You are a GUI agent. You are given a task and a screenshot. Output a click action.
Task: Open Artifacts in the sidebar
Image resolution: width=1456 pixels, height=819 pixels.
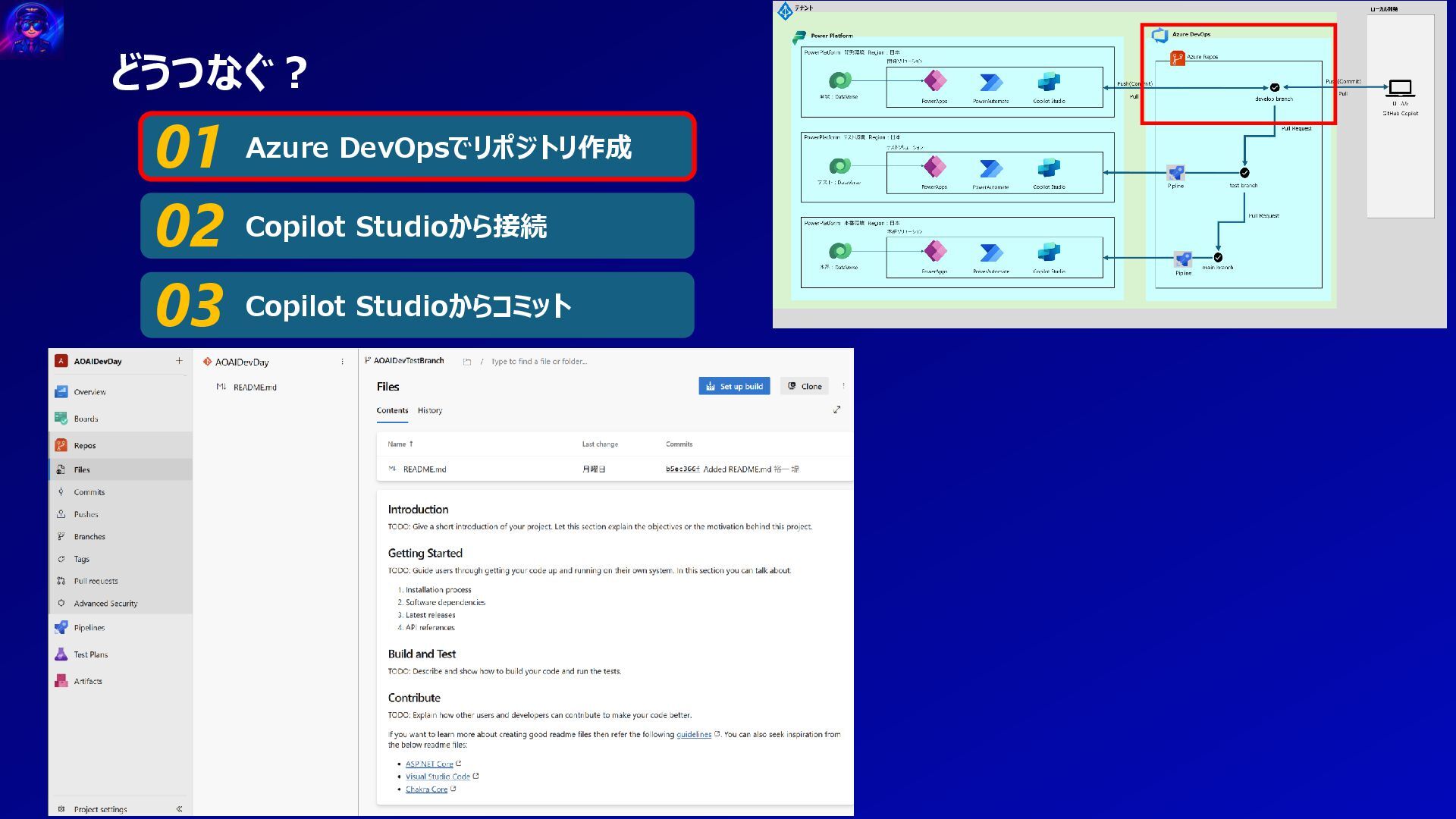point(88,681)
